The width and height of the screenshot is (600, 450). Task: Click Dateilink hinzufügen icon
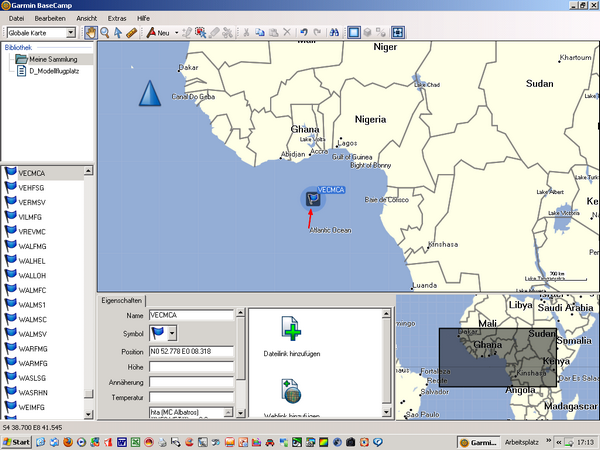tap(291, 328)
